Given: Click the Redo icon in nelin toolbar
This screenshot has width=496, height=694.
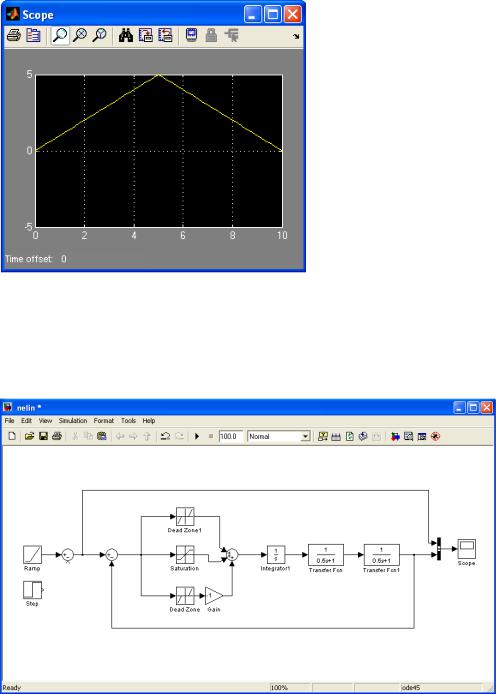Looking at the screenshot, I should tap(179, 436).
